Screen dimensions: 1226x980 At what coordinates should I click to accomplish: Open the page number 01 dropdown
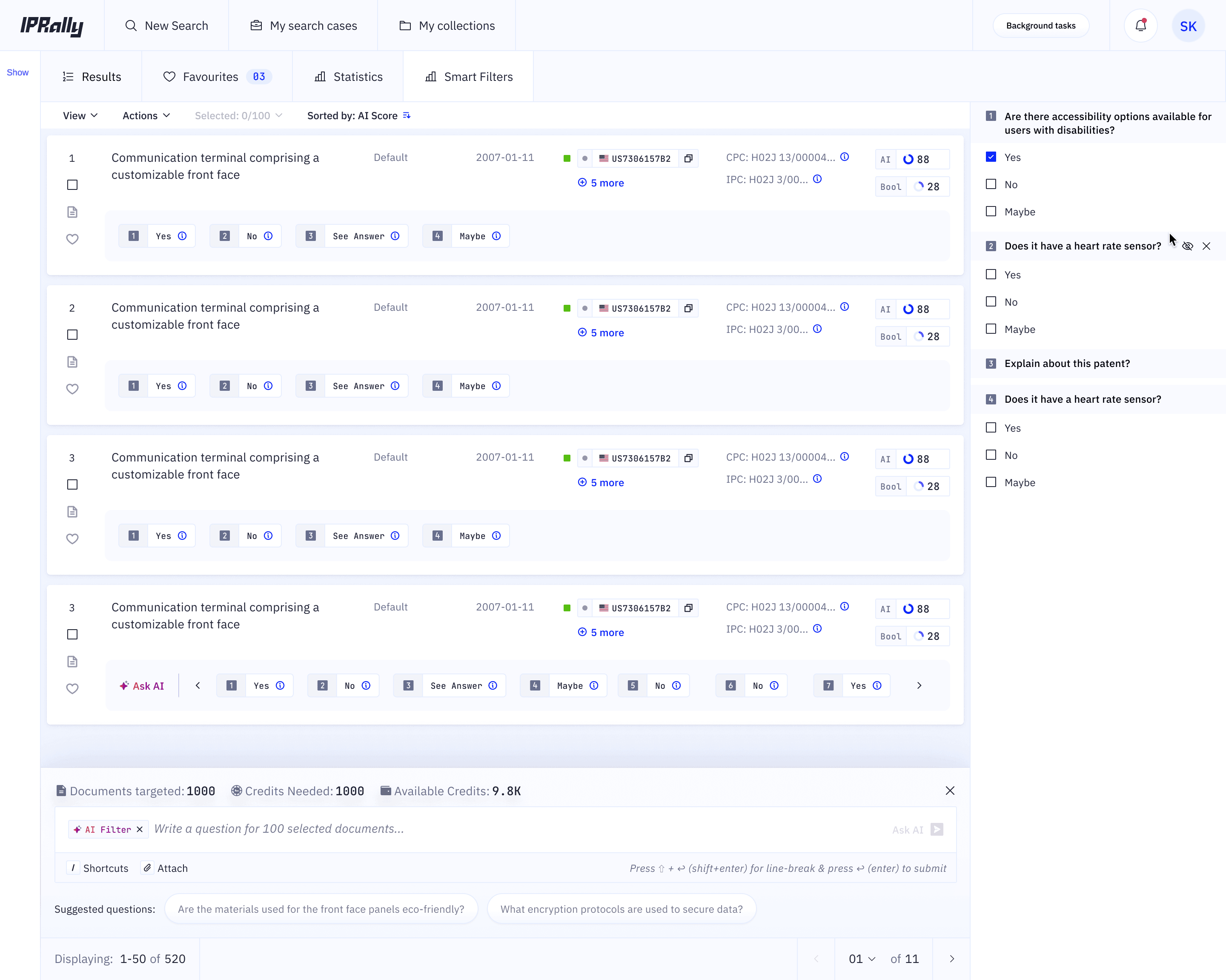(x=862, y=959)
